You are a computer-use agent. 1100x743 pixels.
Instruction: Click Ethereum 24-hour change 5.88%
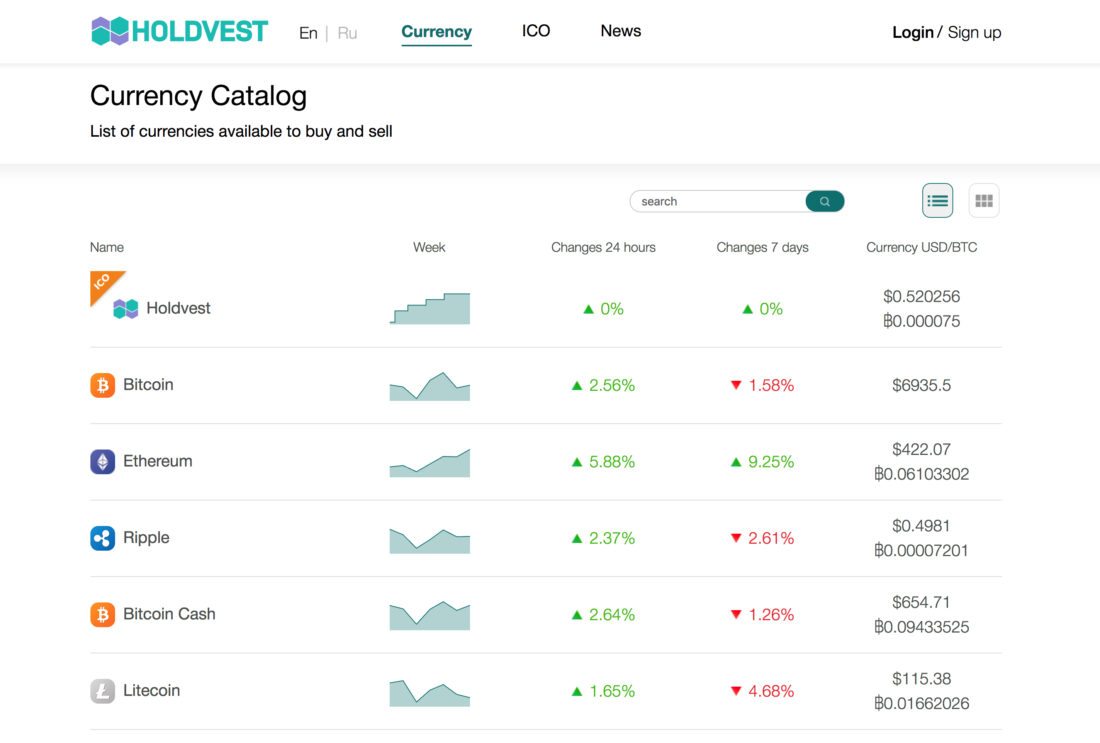[603, 462]
